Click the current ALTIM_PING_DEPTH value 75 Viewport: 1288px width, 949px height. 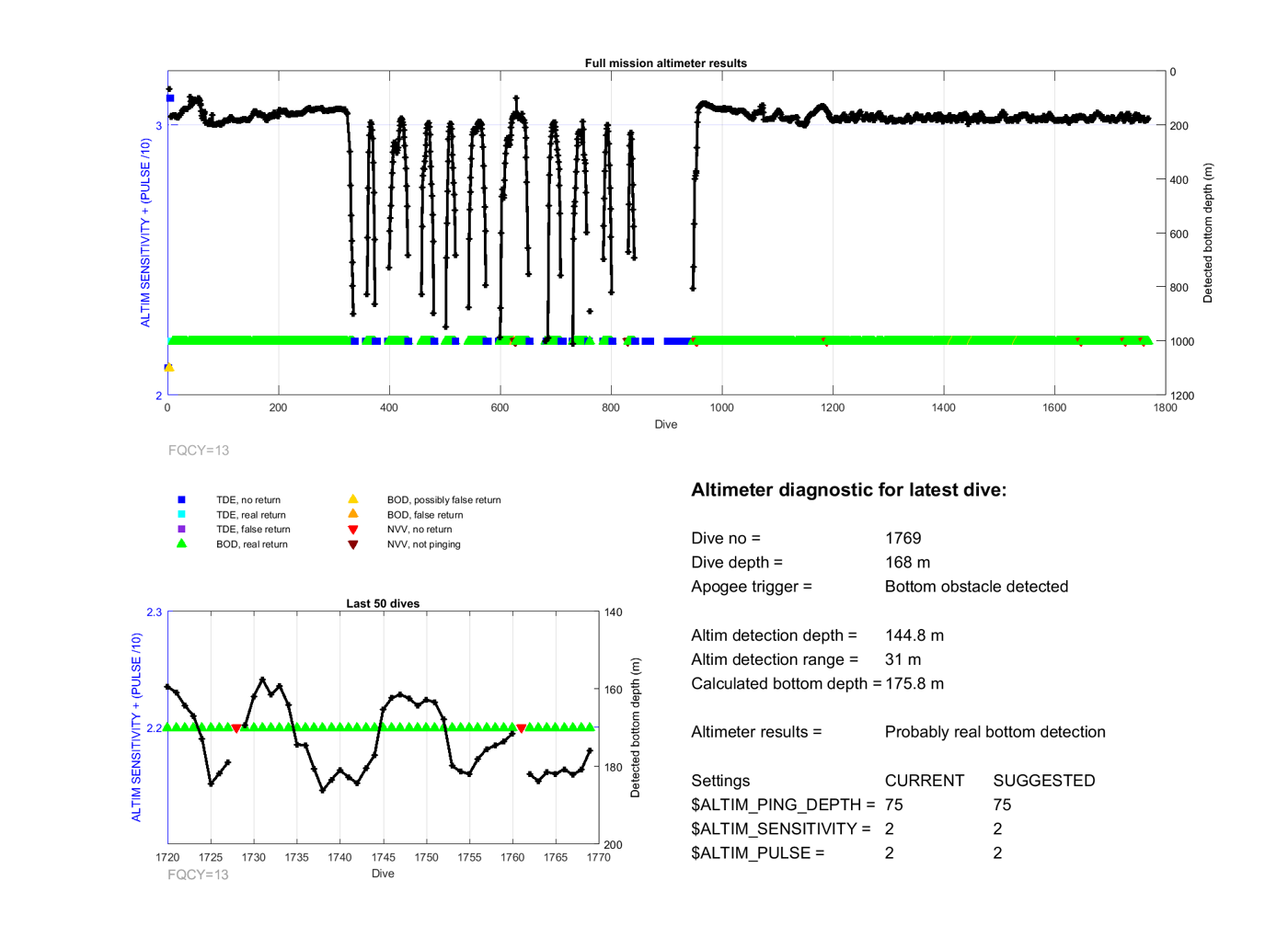(x=893, y=805)
